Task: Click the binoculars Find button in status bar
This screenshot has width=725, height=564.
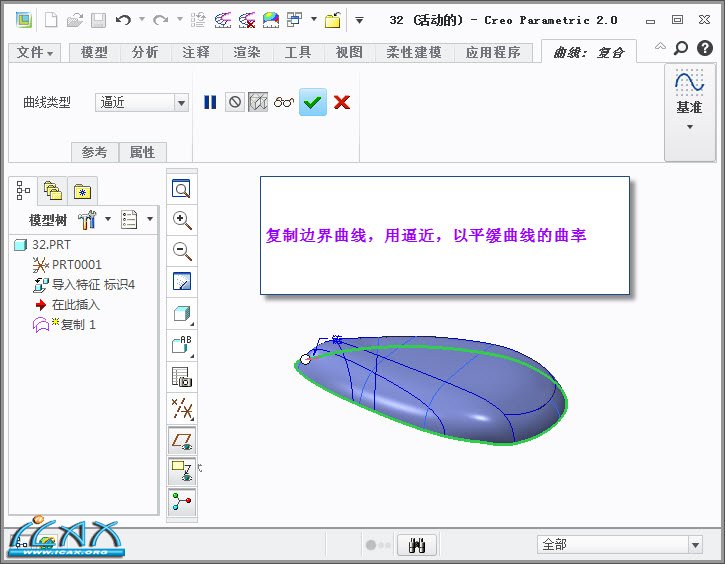Action: (x=417, y=545)
